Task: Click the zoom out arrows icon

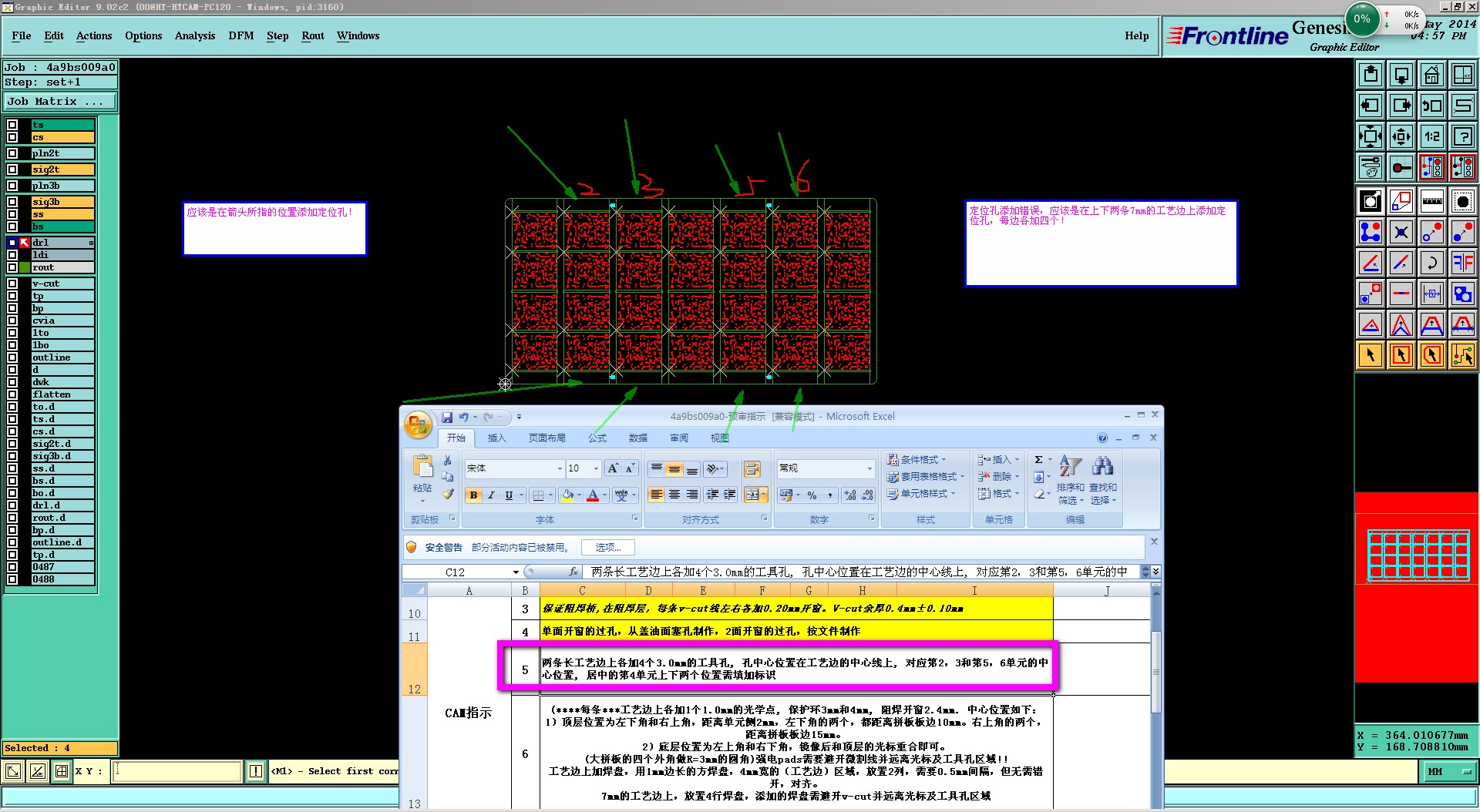Action: [x=1401, y=136]
